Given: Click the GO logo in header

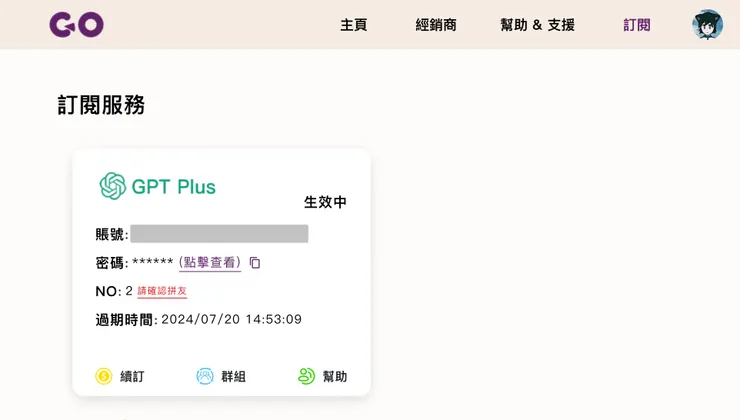Looking at the screenshot, I should click(76, 25).
